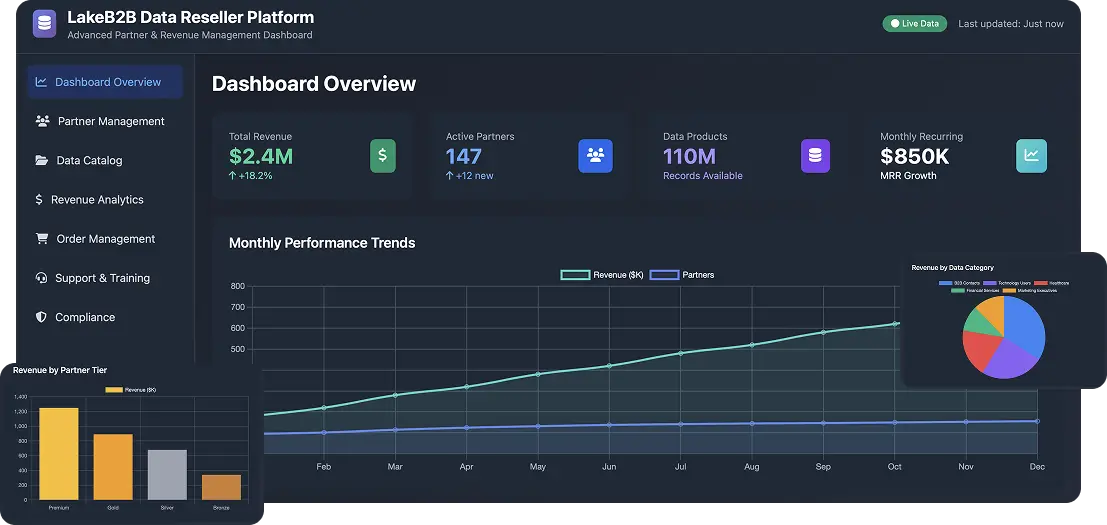
Task: Click the Gold bar in the Partner Tier chart
Action: click(x=113, y=467)
